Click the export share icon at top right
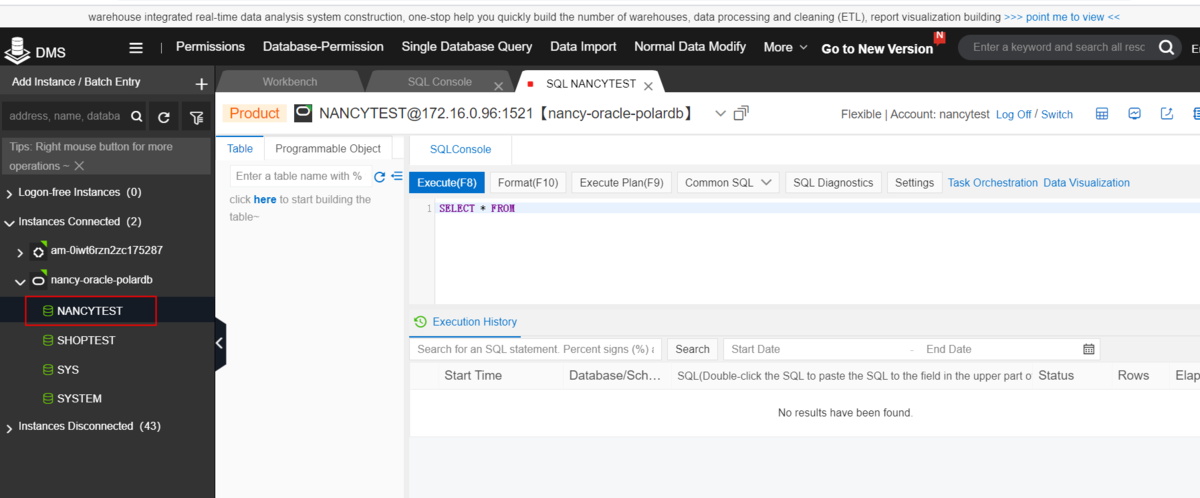 1167,114
